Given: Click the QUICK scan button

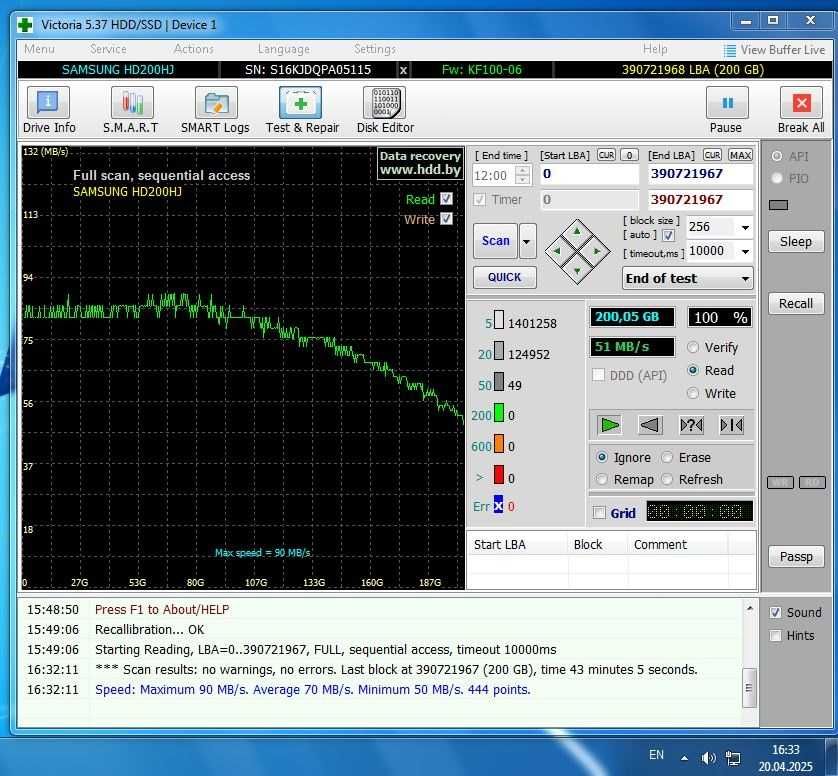Looking at the screenshot, I should point(505,277).
